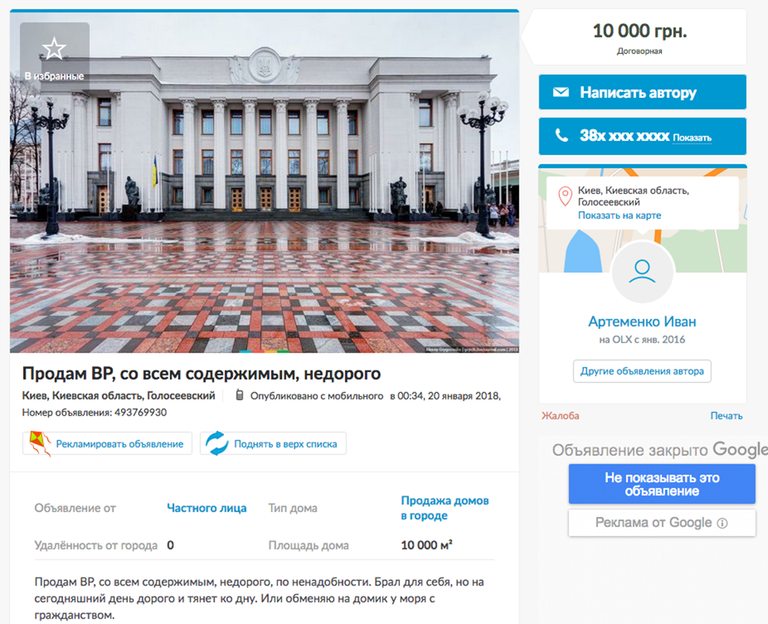Click the на OLX с янв. 2016 text

pos(642,339)
